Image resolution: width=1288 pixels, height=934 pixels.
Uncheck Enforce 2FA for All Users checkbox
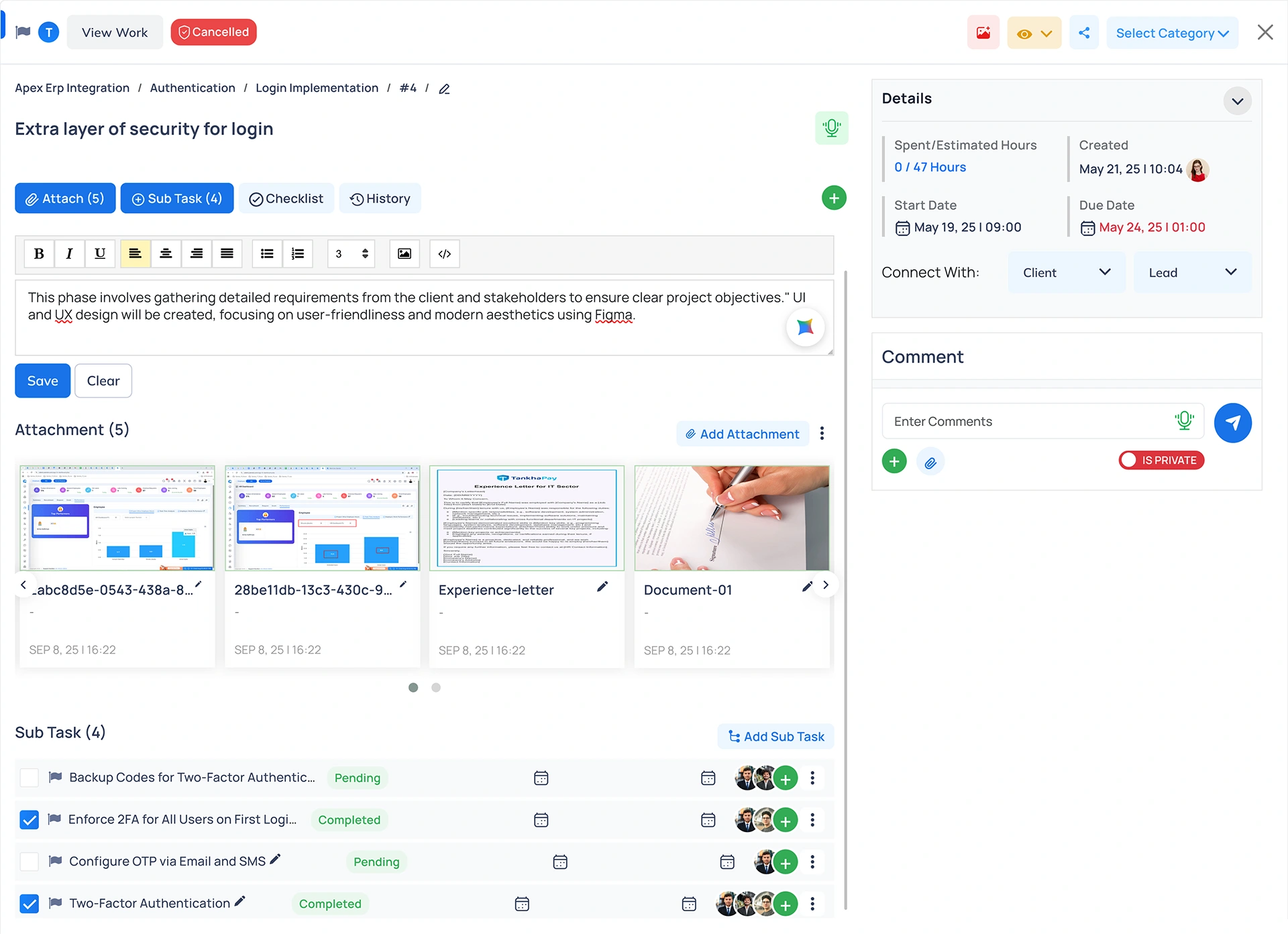tap(30, 819)
